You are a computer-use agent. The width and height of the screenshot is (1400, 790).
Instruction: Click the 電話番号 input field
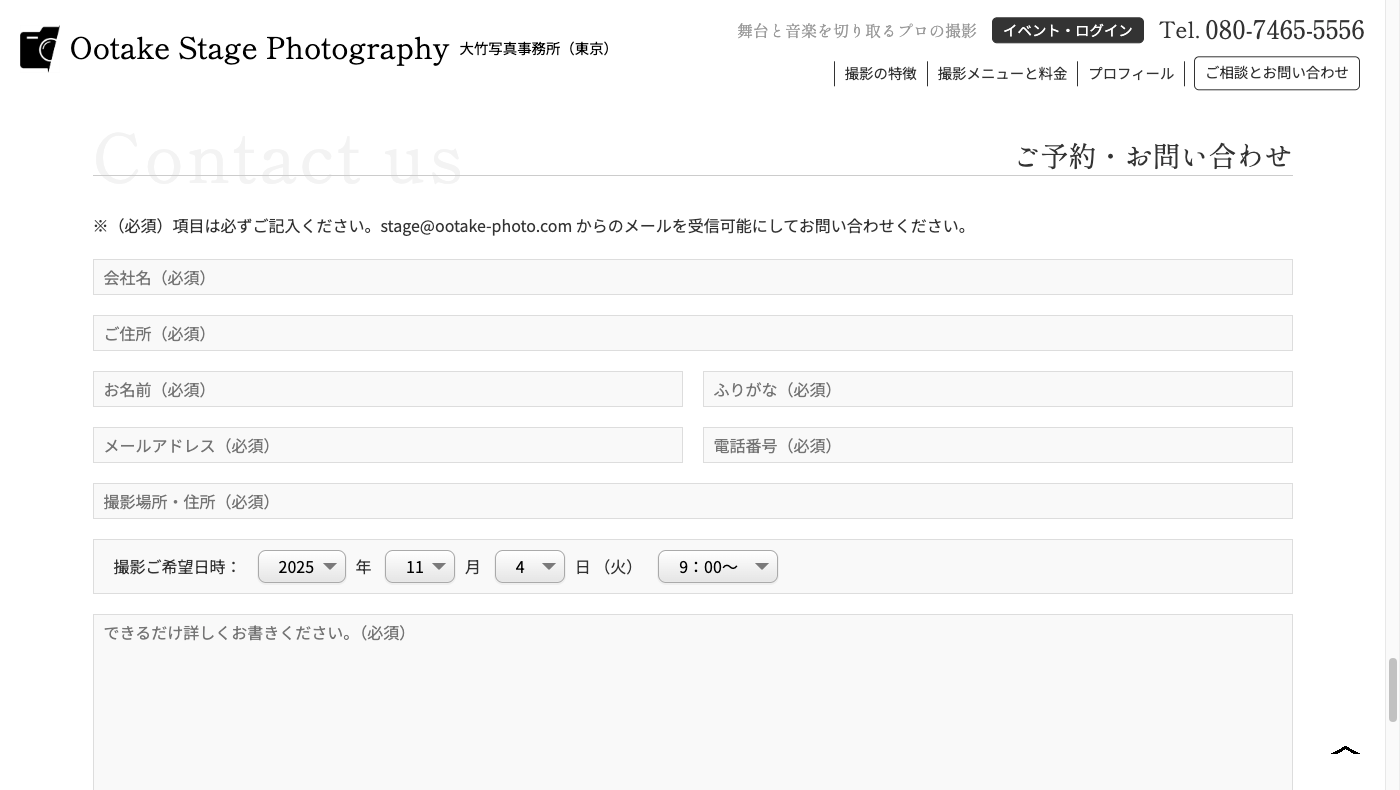997,445
